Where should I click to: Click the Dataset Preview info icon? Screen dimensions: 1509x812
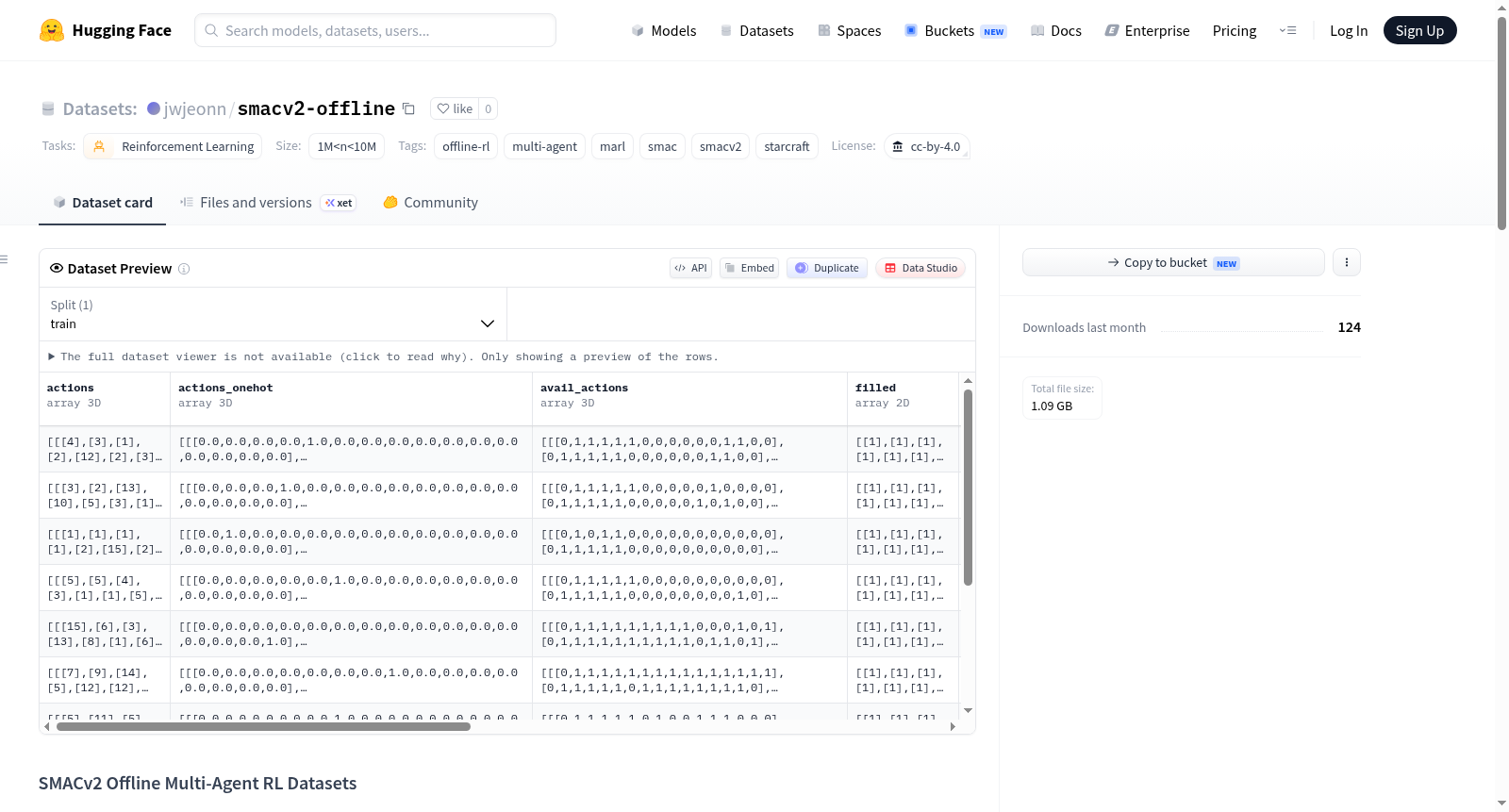click(x=184, y=269)
